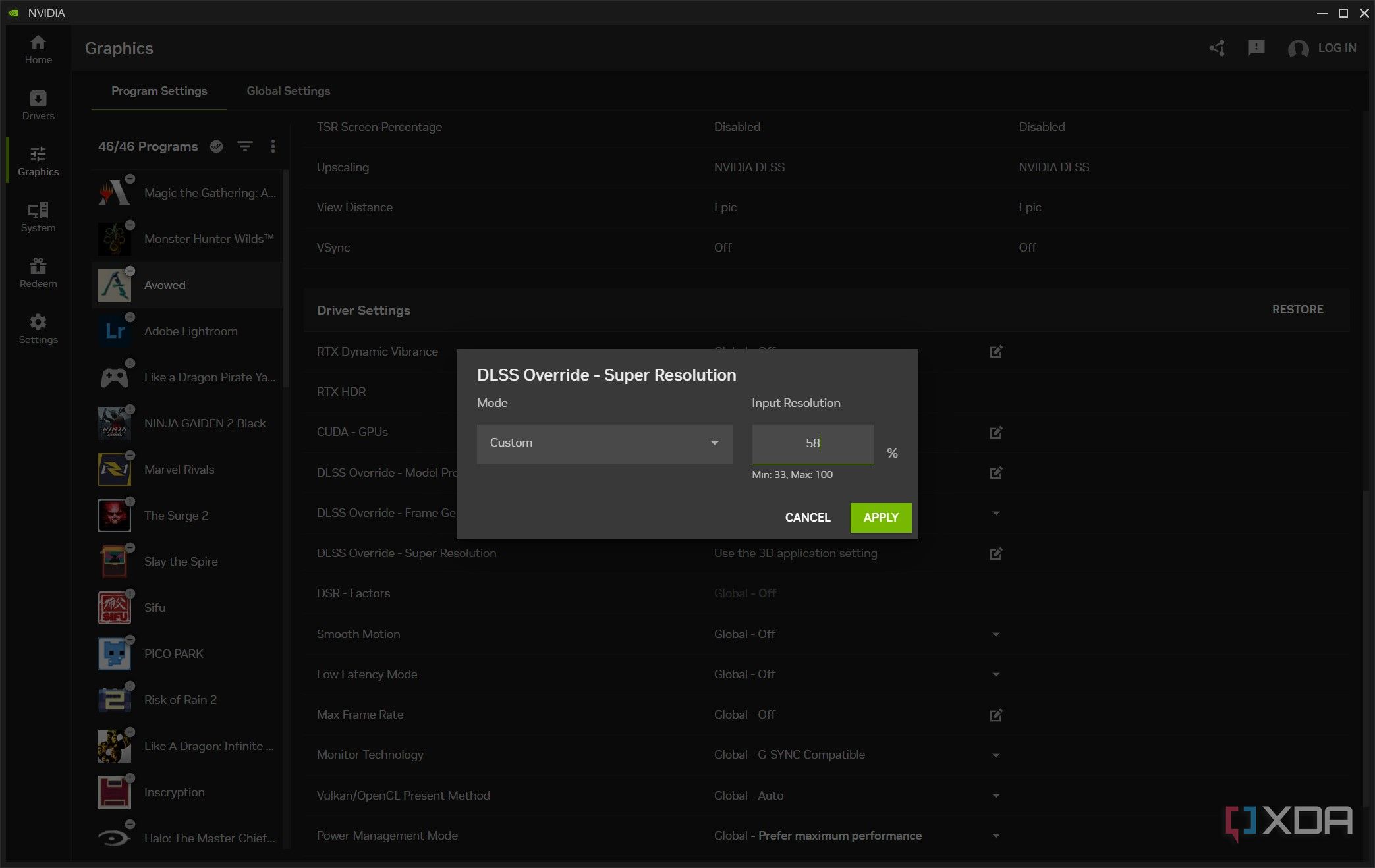The height and width of the screenshot is (868, 1375).
Task: Expand DLSS Override Frame Generation dropdown
Action: tap(996, 513)
